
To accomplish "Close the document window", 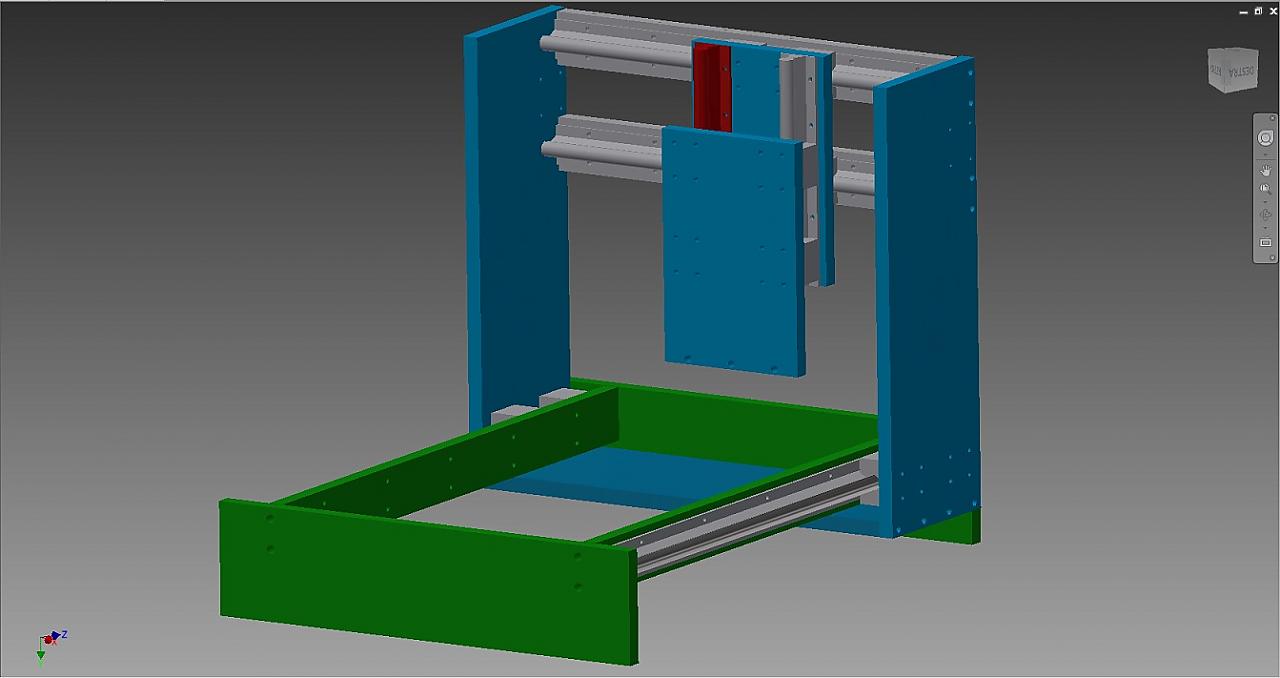I will point(1273,11).
